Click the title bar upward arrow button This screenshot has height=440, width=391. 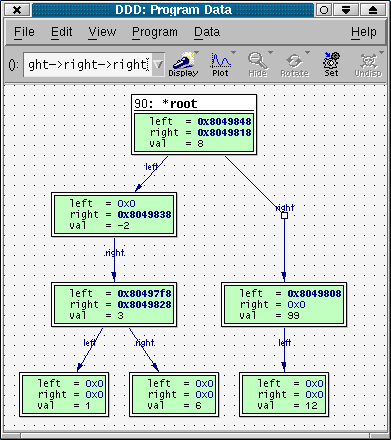point(373,10)
